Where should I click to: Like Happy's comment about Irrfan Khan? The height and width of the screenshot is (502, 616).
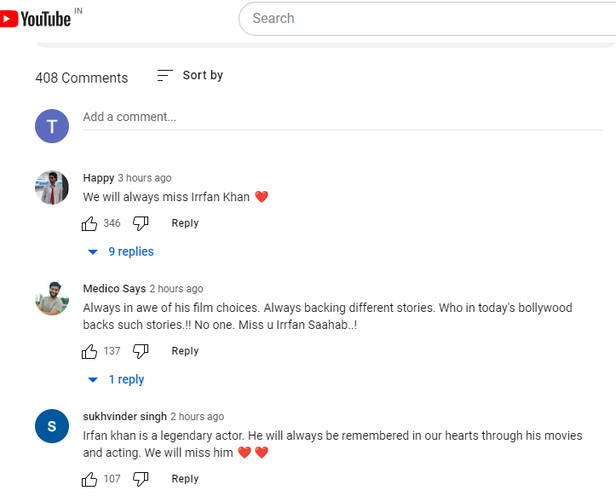click(x=90, y=223)
